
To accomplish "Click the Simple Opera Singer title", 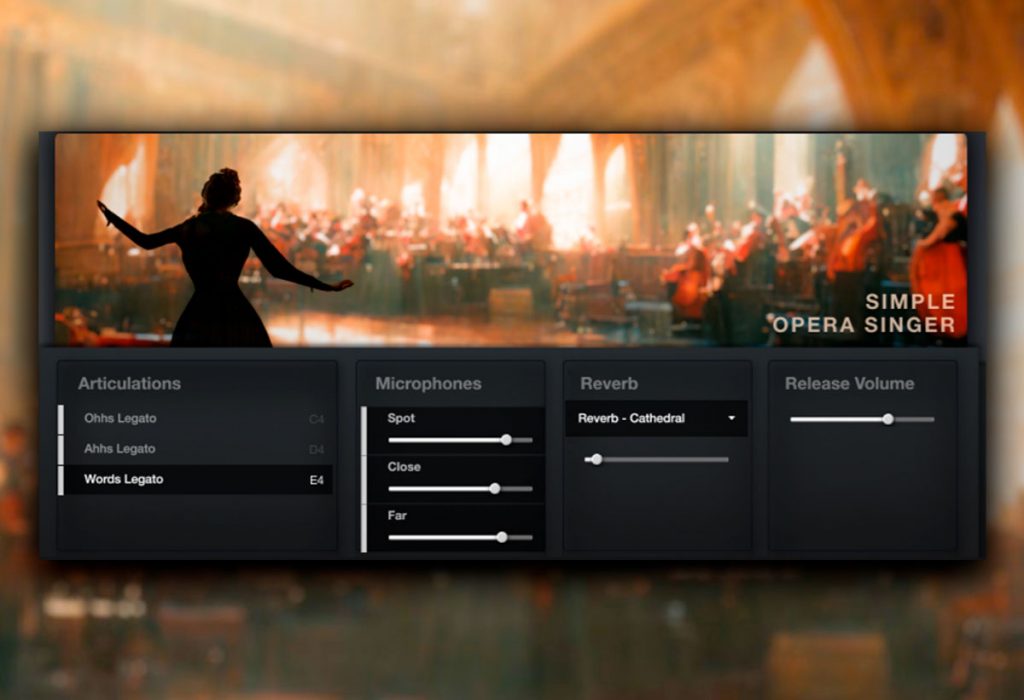I will coord(865,313).
